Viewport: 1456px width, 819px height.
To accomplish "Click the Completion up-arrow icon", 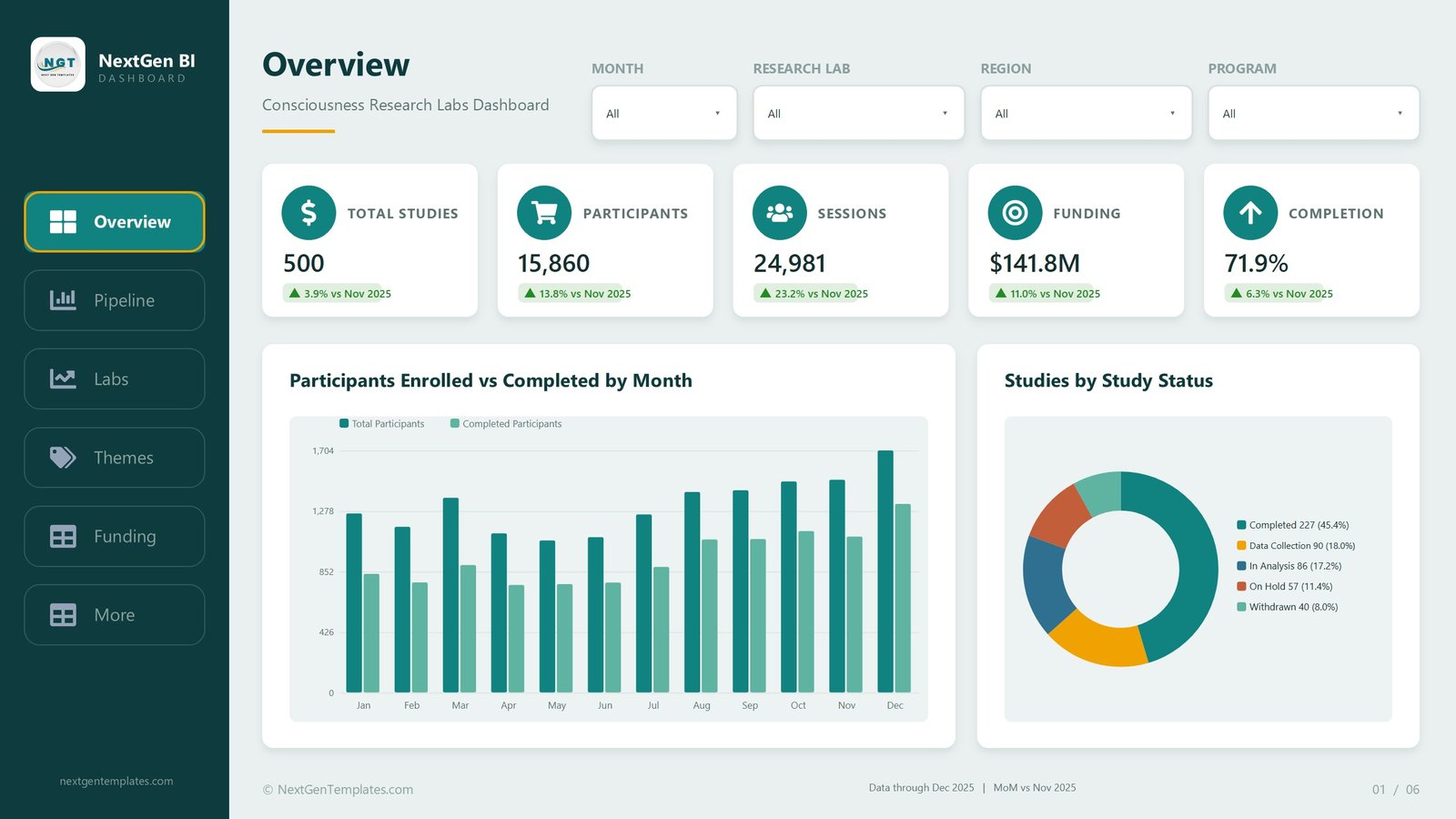I will (x=1250, y=213).
